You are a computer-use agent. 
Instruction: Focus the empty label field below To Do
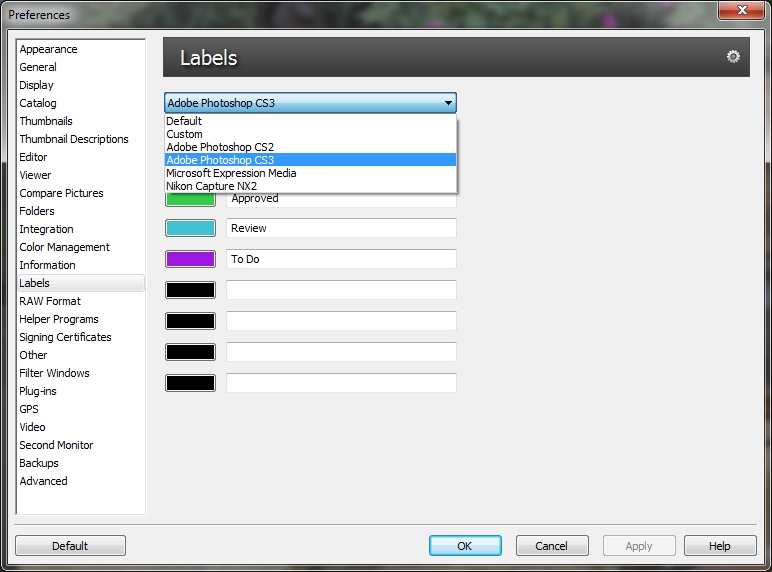click(341, 290)
